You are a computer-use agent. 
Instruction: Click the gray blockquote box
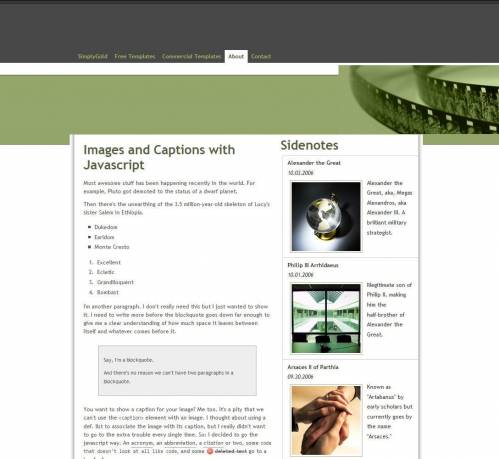(177, 371)
